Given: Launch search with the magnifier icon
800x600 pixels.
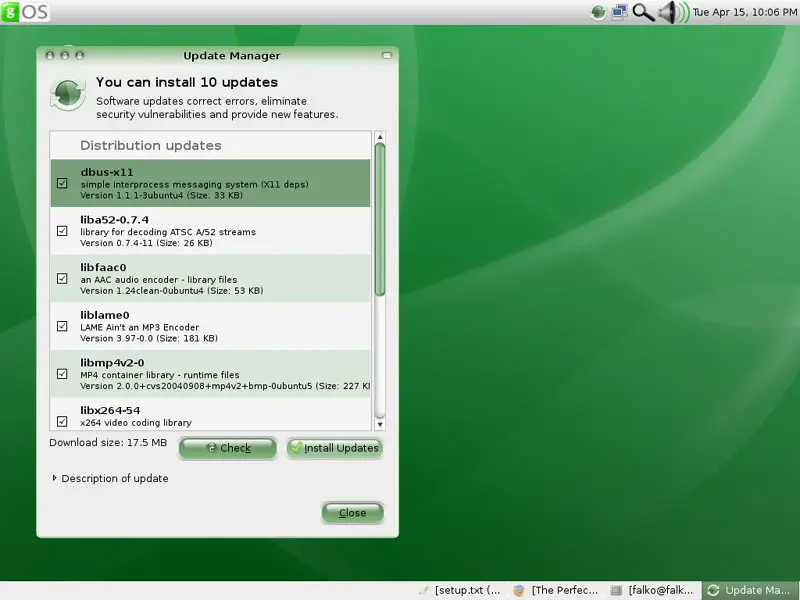Looking at the screenshot, I should tap(643, 12).
